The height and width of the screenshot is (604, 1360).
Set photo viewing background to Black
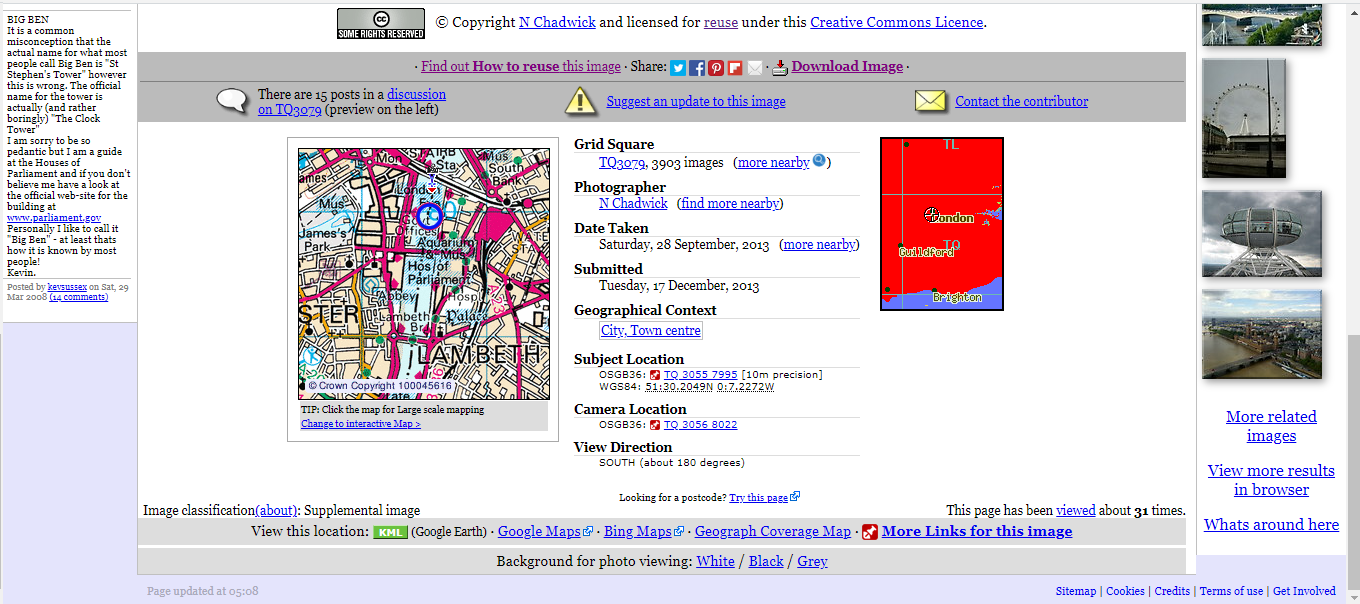point(766,561)
